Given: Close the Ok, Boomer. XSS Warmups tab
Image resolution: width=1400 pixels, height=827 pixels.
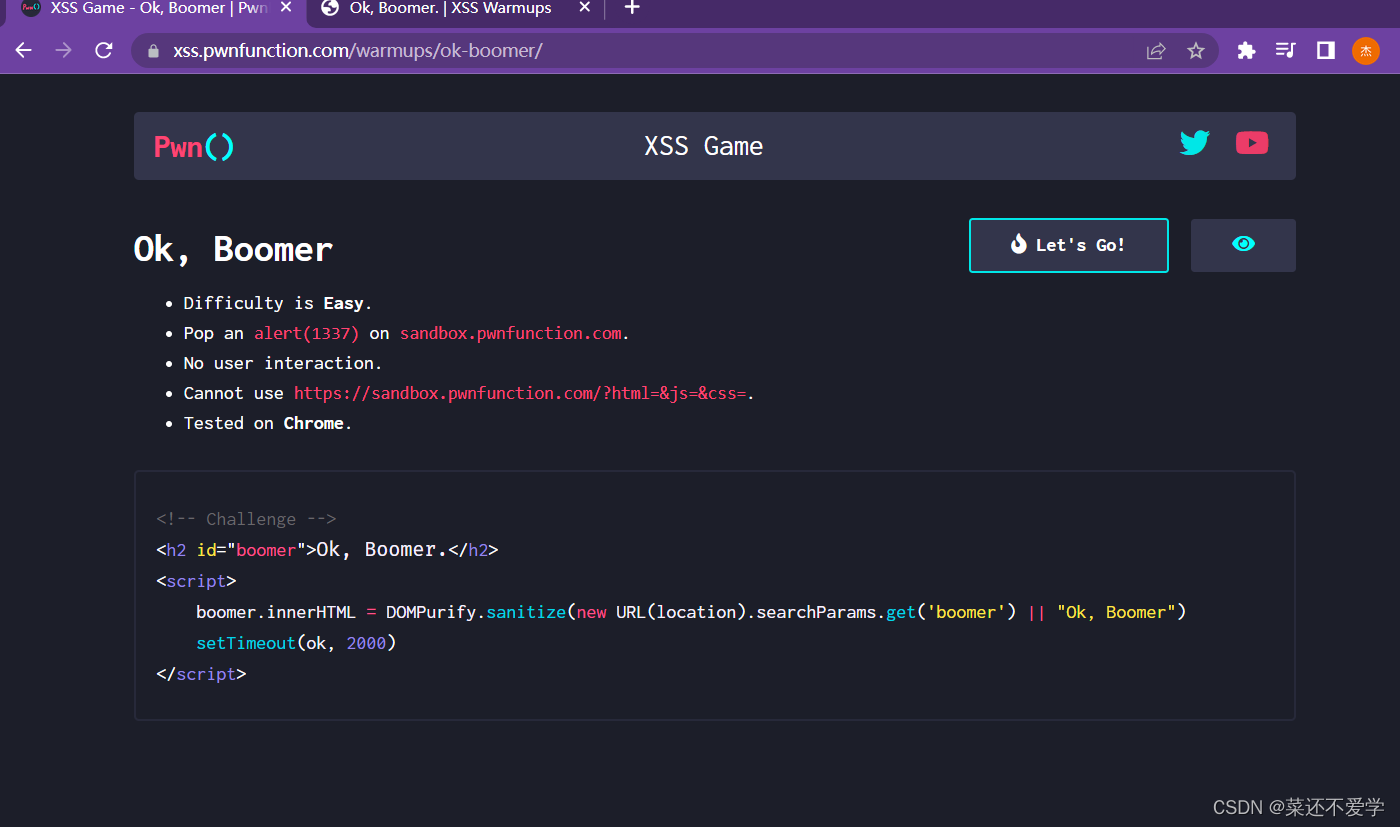Looking at the screenshot, I should pos(585,8).
